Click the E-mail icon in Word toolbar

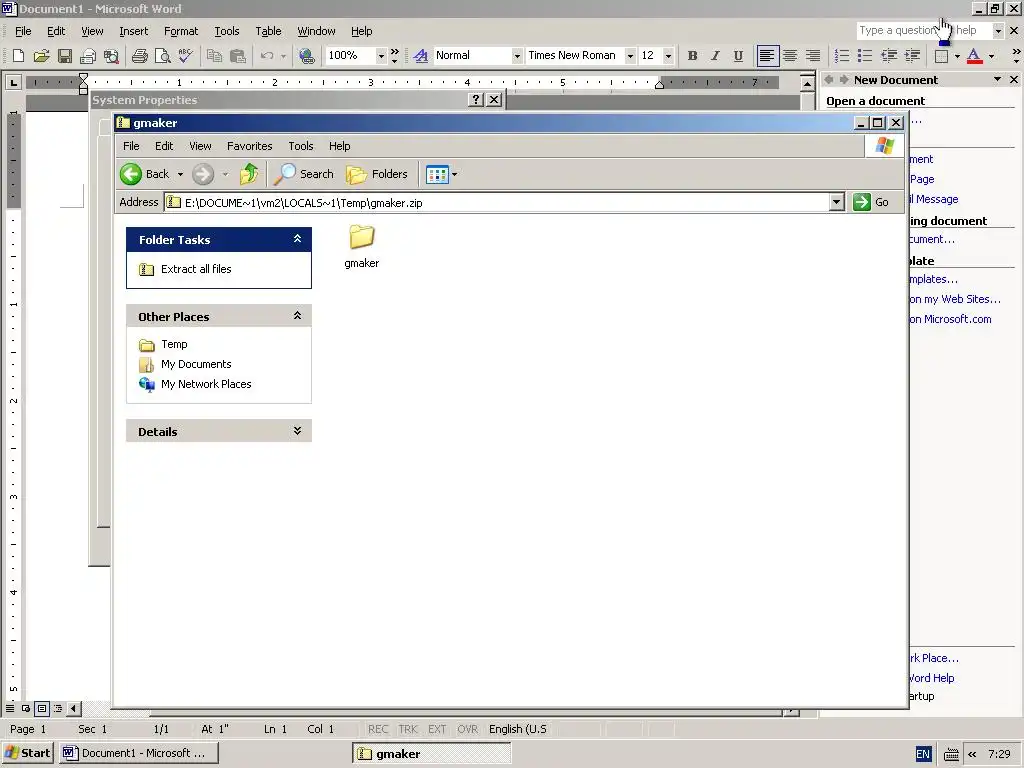pos(88,56)
